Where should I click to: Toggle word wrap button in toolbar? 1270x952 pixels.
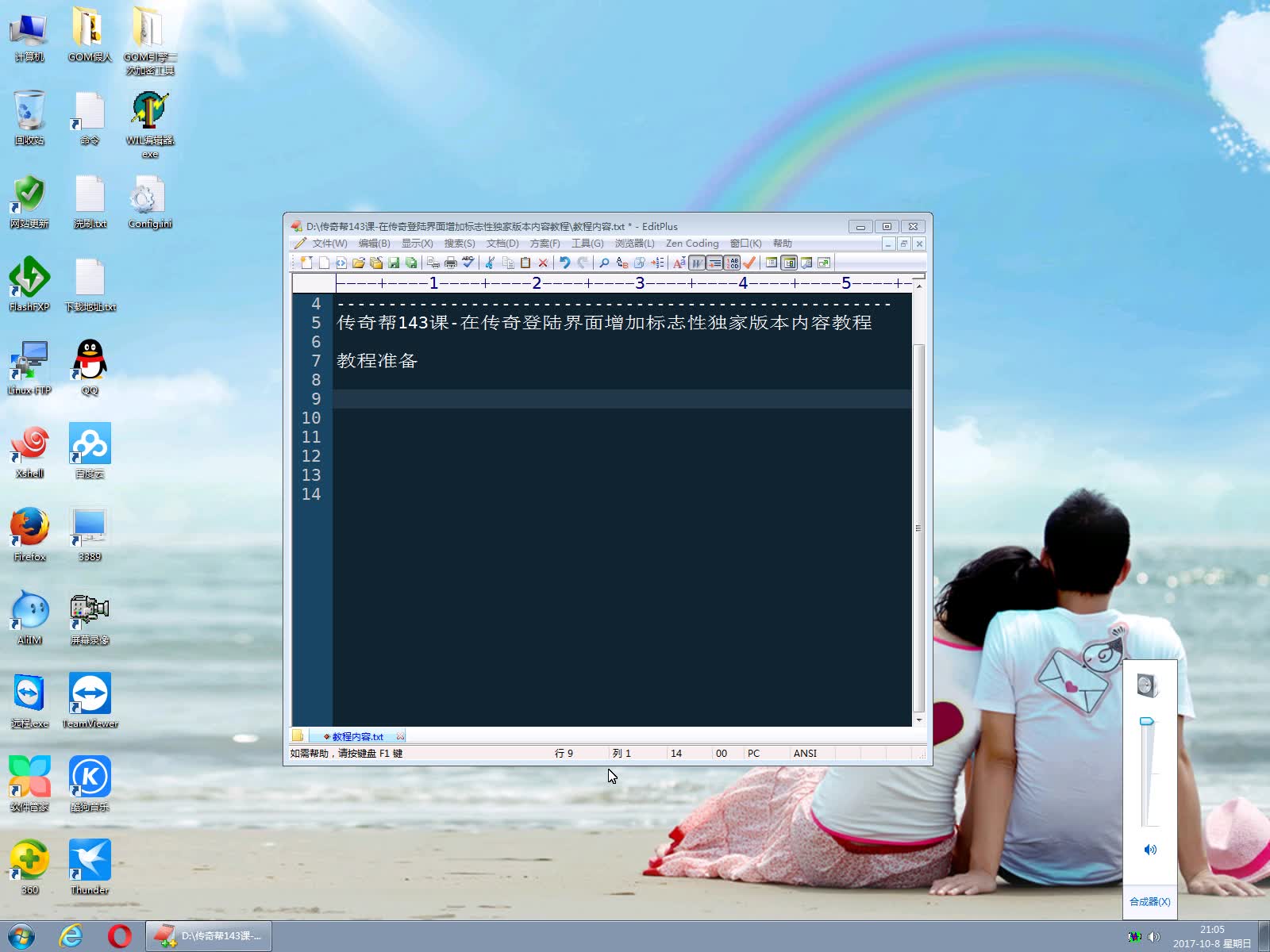pyautogui.click(x=697, y=263)
